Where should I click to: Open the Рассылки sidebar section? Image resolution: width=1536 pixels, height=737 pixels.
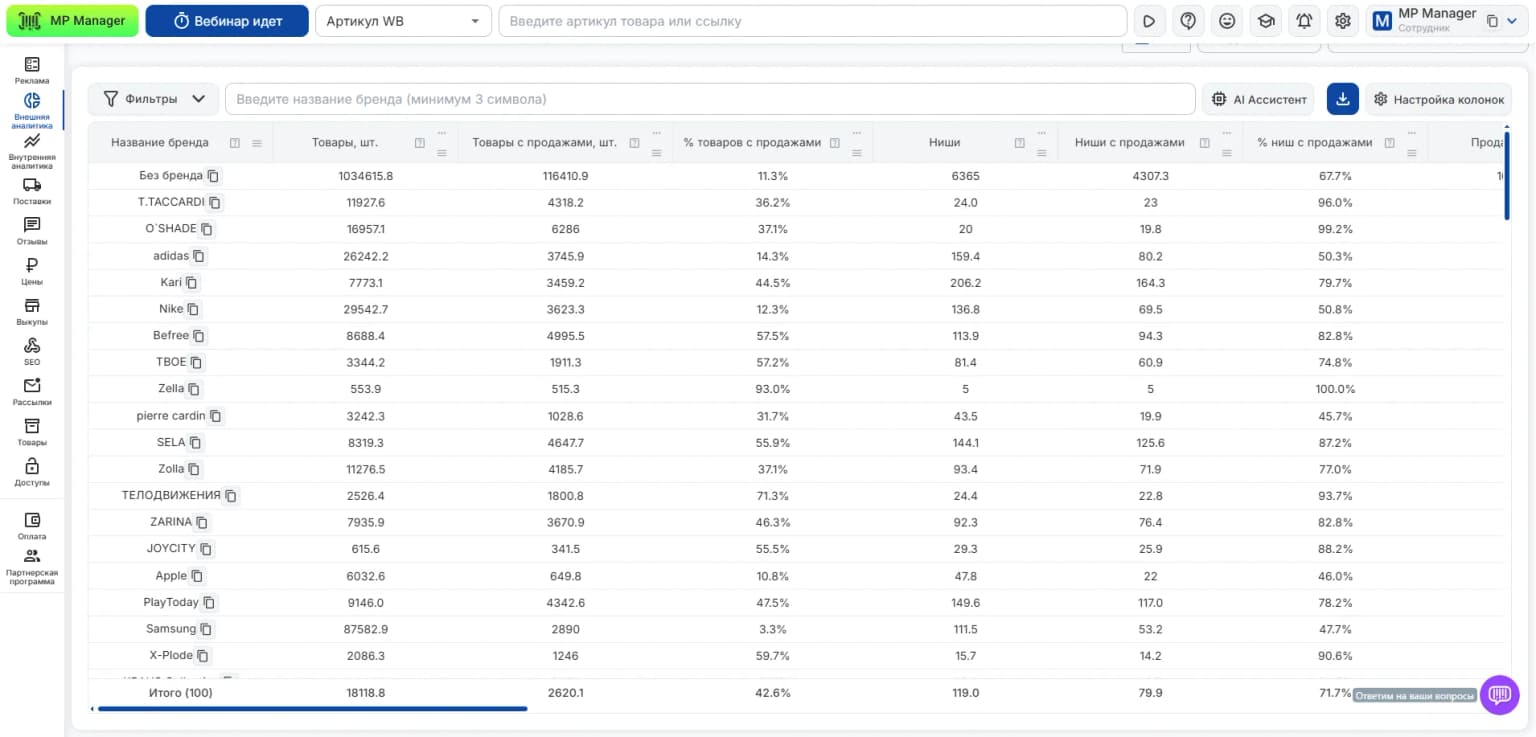(x=32, y=391)
